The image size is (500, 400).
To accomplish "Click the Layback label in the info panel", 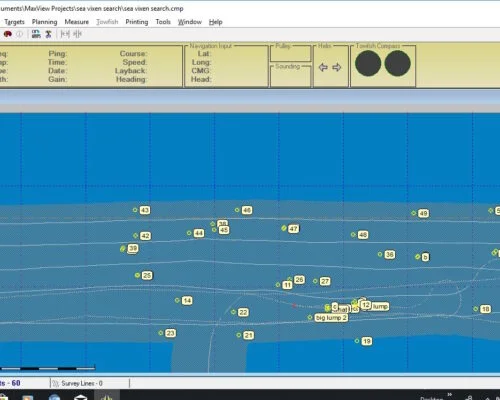I will coord(131,71).
